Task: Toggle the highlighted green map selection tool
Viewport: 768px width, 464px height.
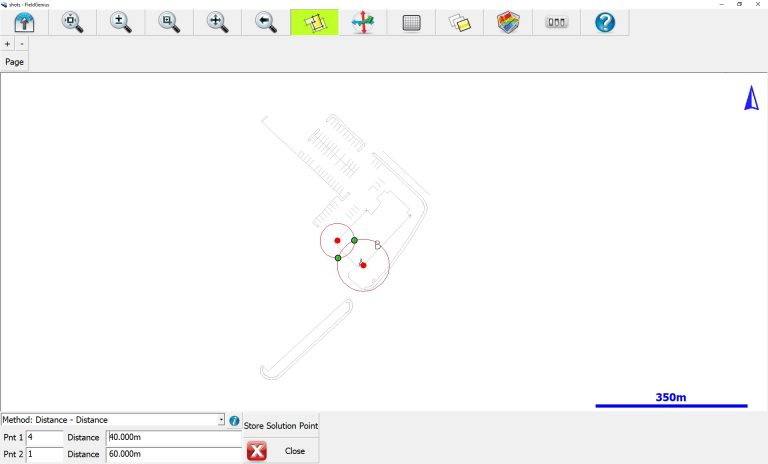Action: 314,22
